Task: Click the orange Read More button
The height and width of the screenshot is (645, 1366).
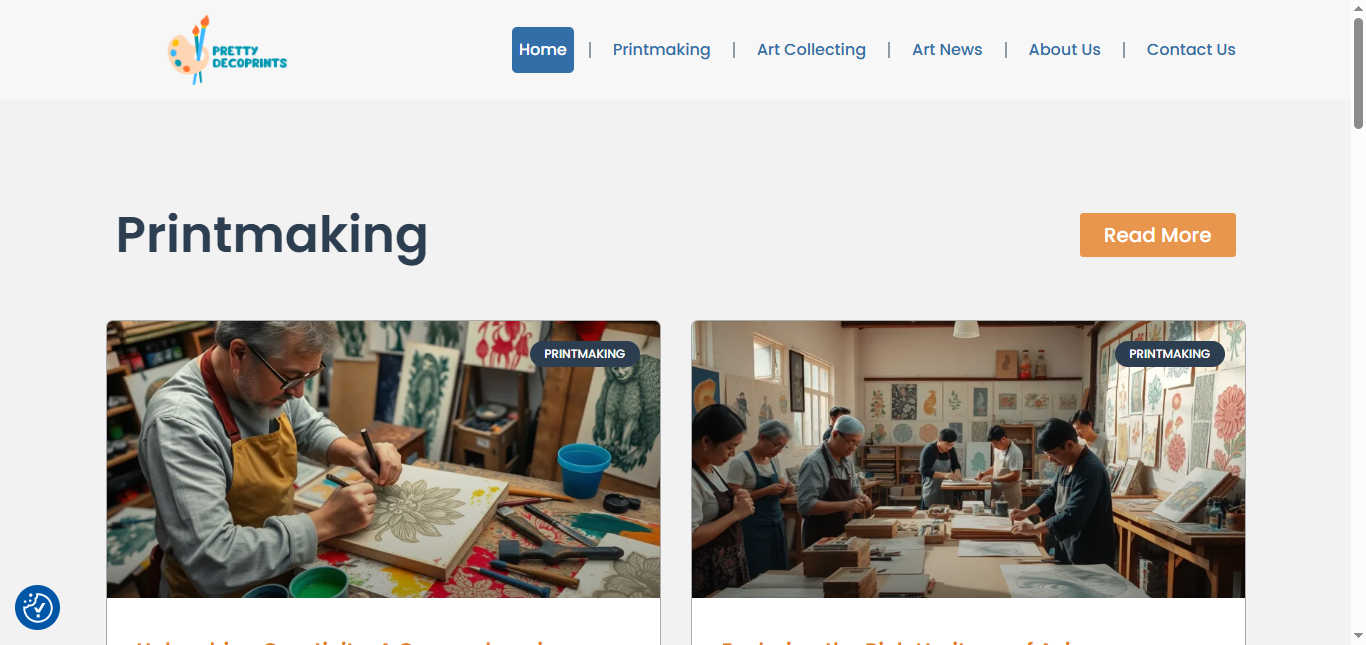Action: click(1158, 235)
